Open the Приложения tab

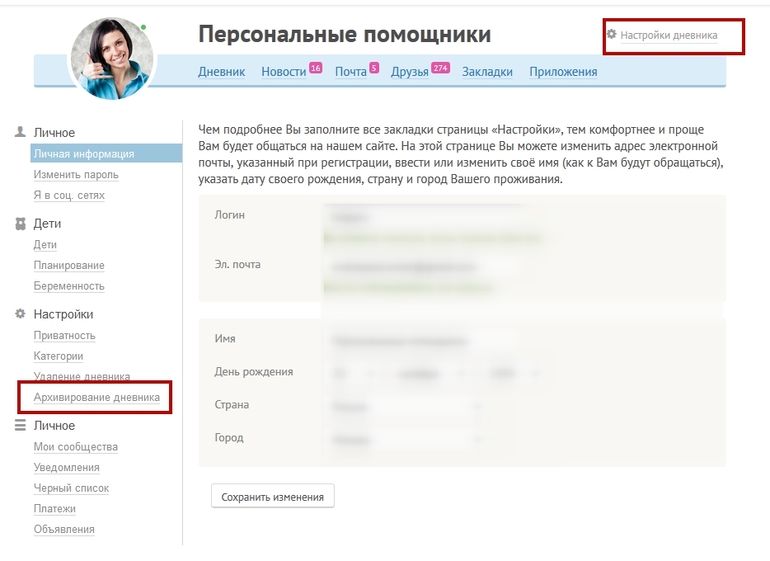coord(563,72)
